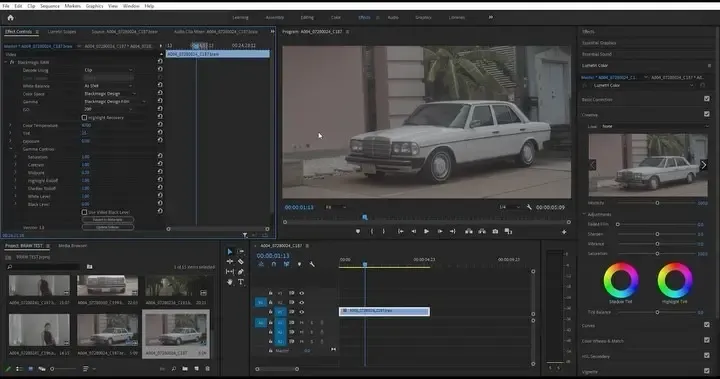This screenshot has width=720, height=379.
Task: Toggle the HSL Secondary checkbox
Action: point(707,355)
